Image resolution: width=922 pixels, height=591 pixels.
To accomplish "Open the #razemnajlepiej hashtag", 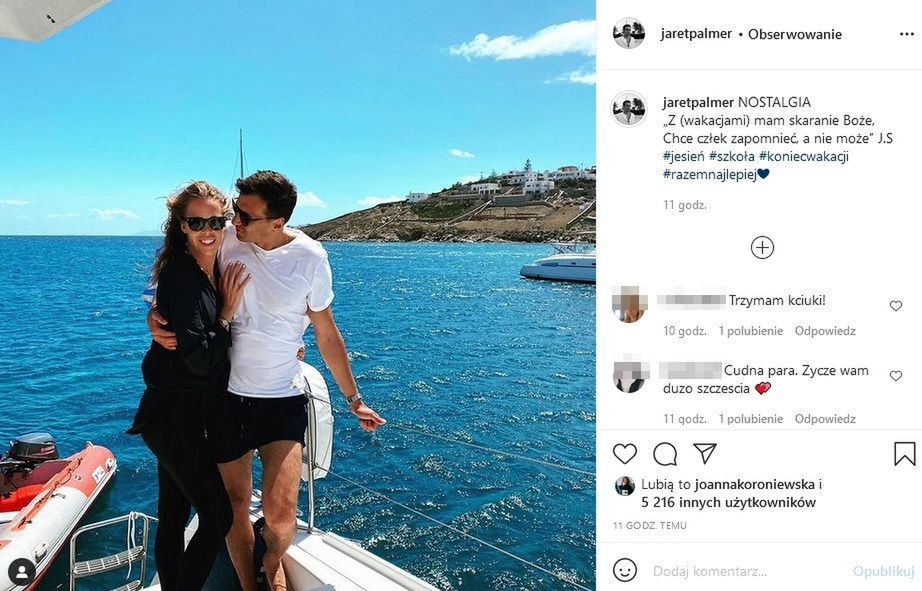I will click(709, 174).
